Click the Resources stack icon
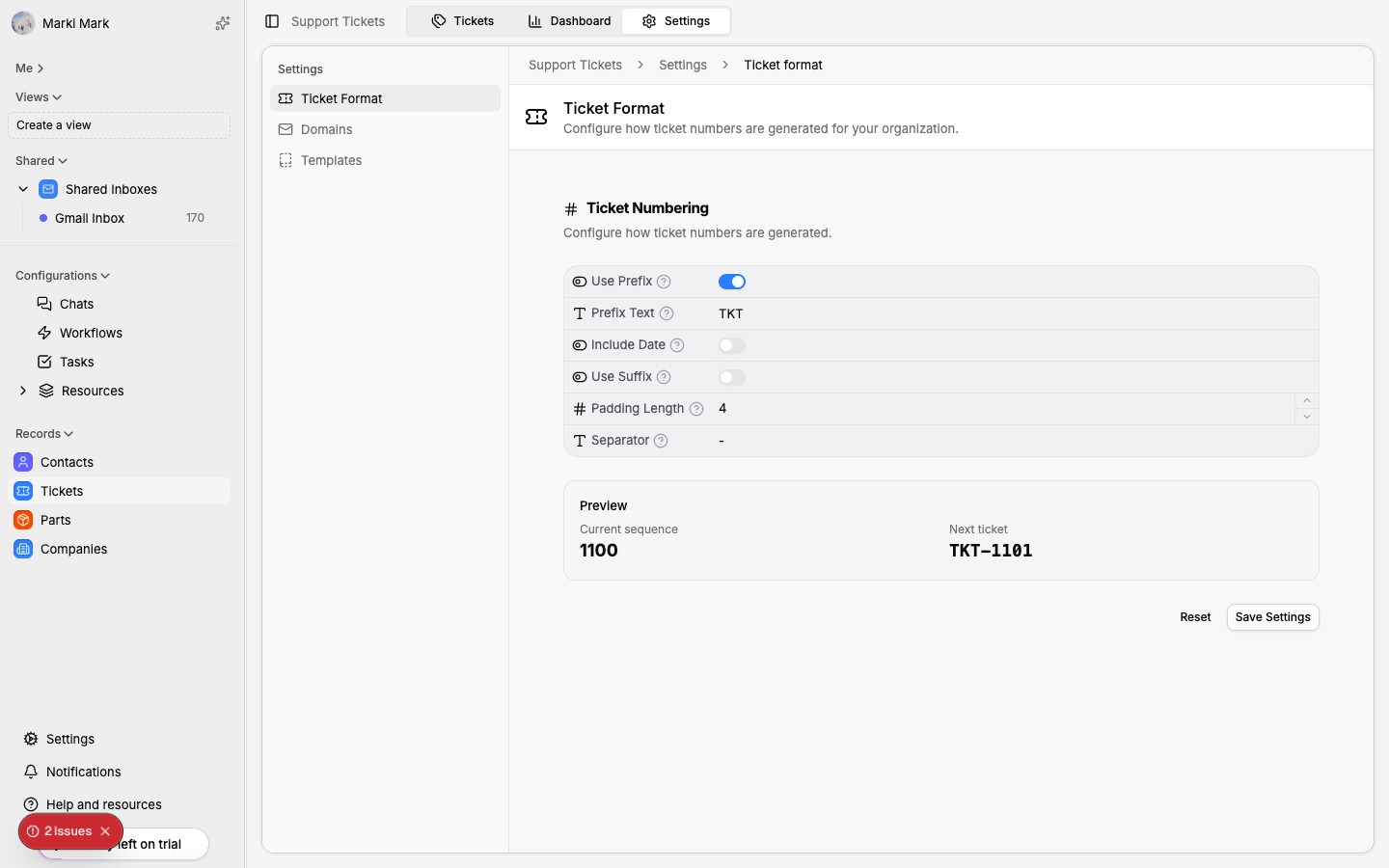Screen dimensions: 1389x868 [46, 391]
